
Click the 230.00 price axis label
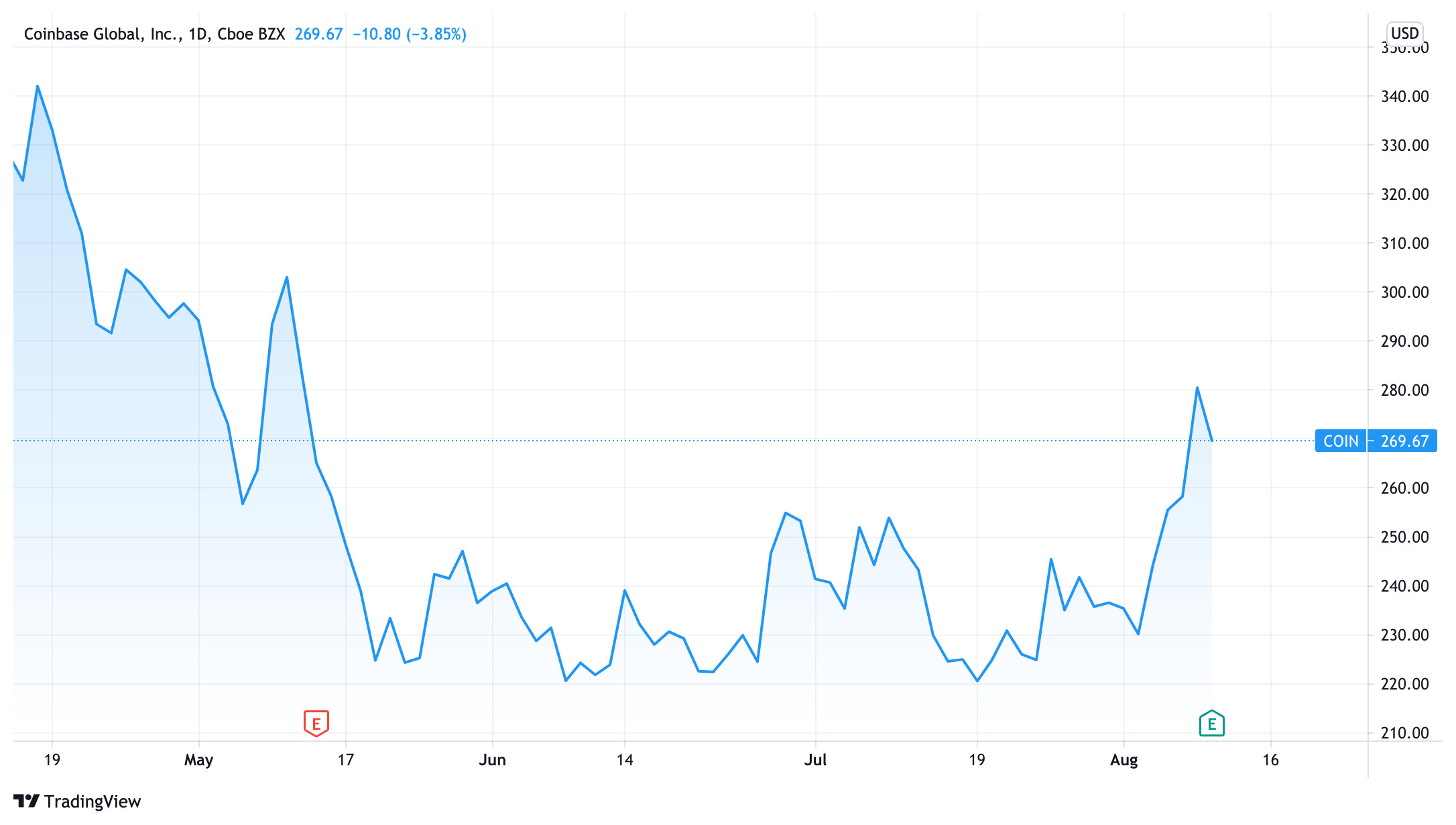click(1405, 635)
